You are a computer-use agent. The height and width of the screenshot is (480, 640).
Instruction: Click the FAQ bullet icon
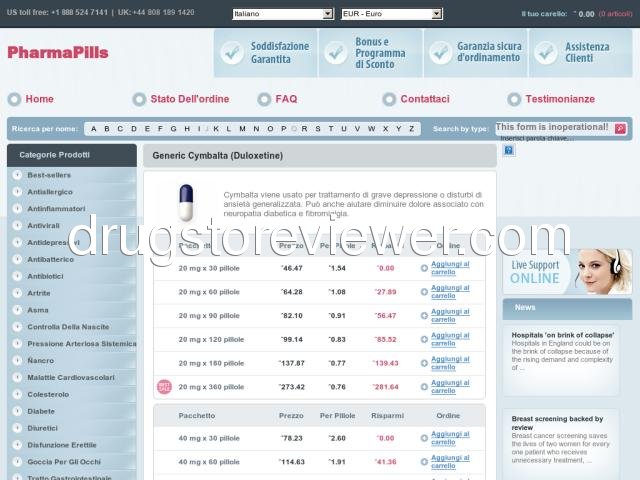pyautogui.click(x=264, y=99)
